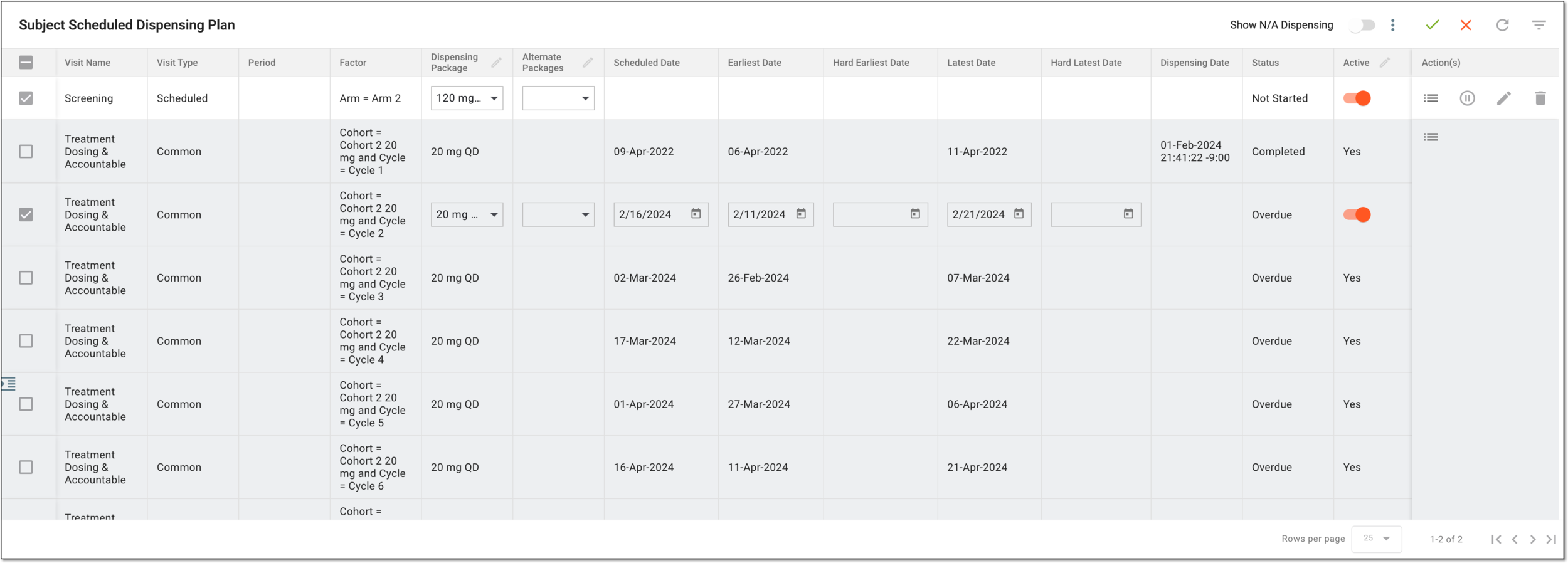Viewport: 1568px width, 563px height.
Task: Check the Cycle 3 row checkbox
Action: tap(26, 278)
